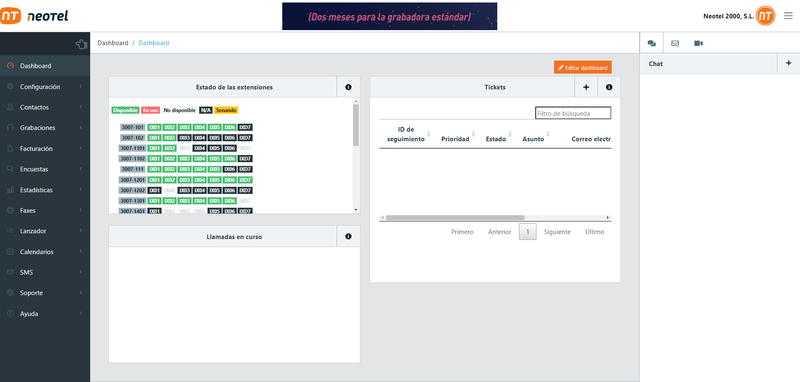The width and height of the screenshot is (800, 382).
Task: Collapse sidebar with the pointing hand icon
Action: tap(81, 44)
